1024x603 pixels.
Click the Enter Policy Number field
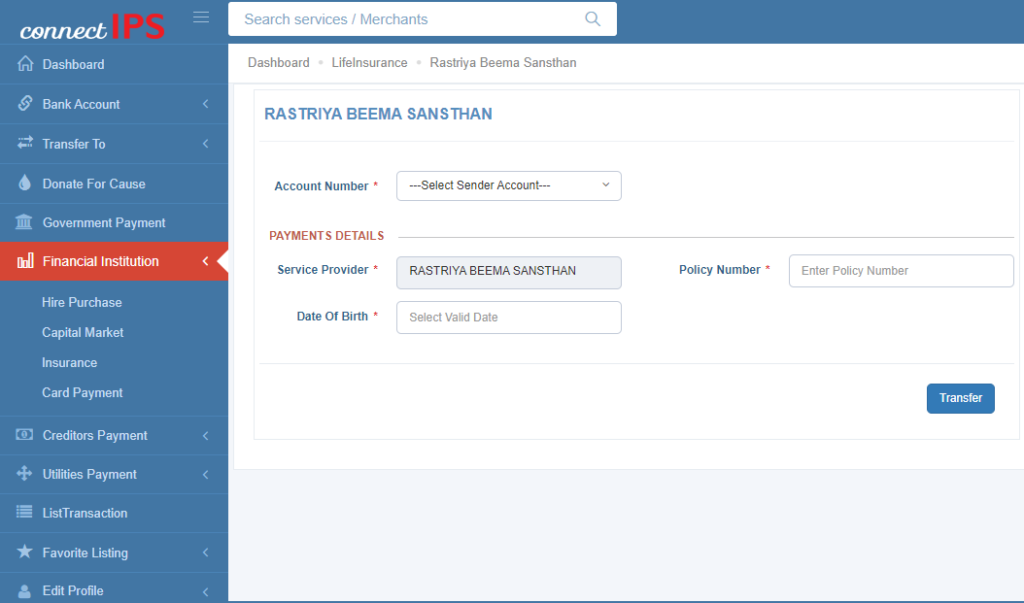[901, 270]
